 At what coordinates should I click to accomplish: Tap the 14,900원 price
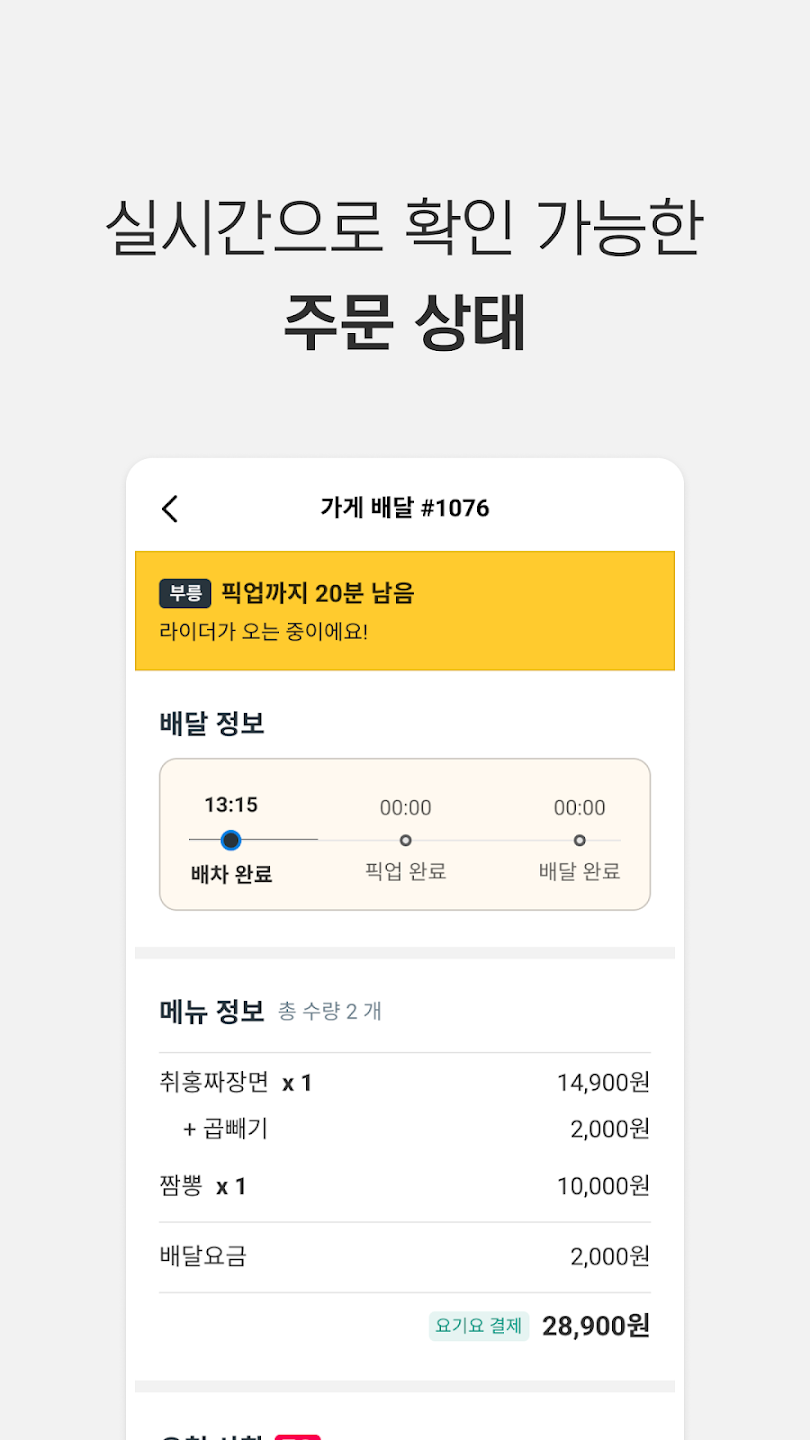603,1082
